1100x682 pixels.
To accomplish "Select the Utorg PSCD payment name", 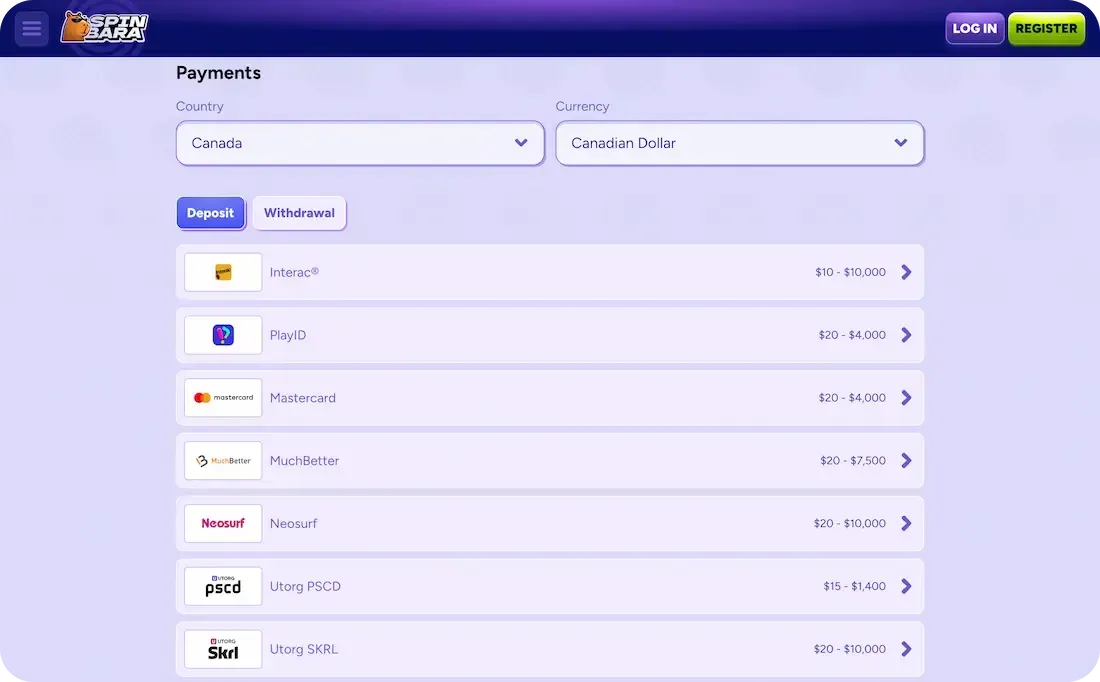I will pyautogui.click(x=305, y=587).
